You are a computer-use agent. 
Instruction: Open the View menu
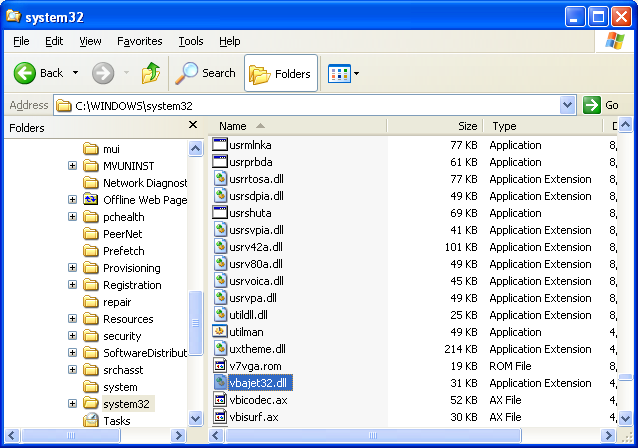[x=90, y=41]
